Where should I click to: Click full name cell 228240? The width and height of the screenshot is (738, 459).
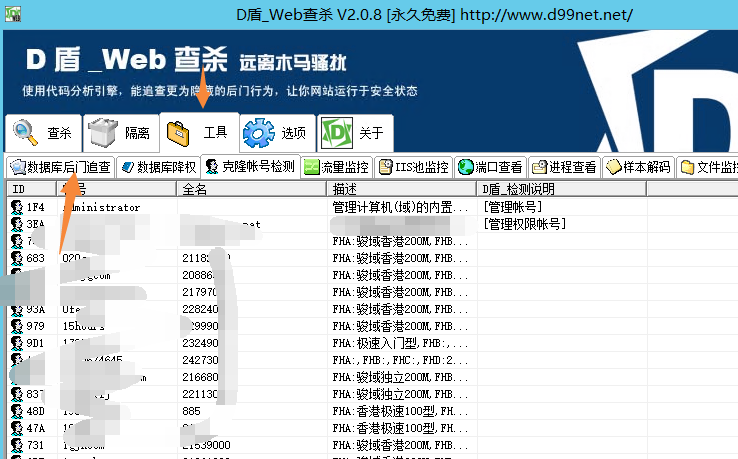pyautogui.click(x=200, y=309)
